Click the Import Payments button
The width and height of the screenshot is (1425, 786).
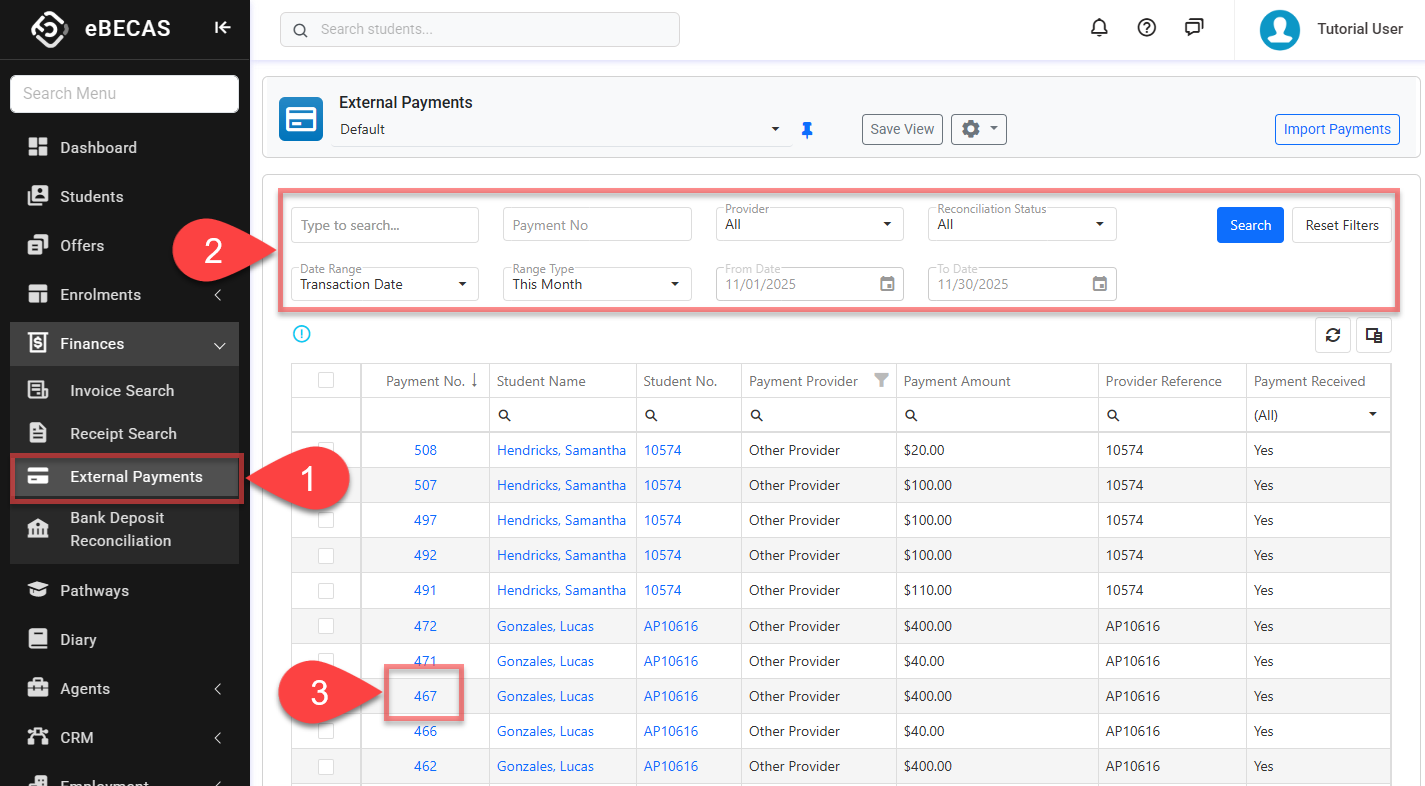[x=1337, y=129]
